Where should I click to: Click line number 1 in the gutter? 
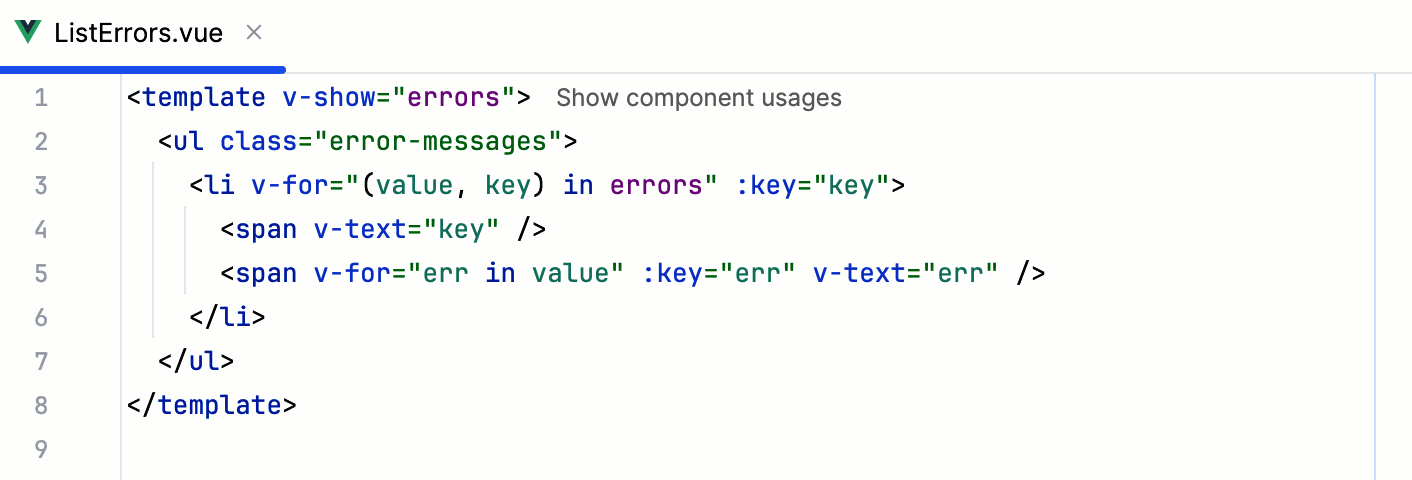click(x=41, y=98)
